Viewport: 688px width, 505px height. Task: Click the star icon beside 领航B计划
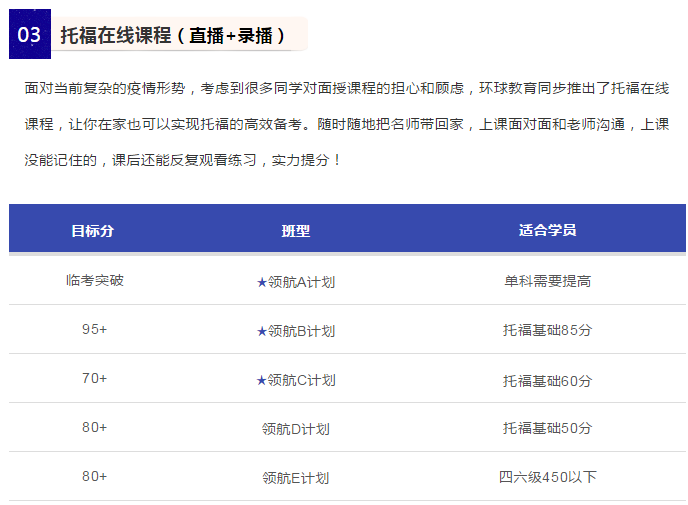[262, 332]
